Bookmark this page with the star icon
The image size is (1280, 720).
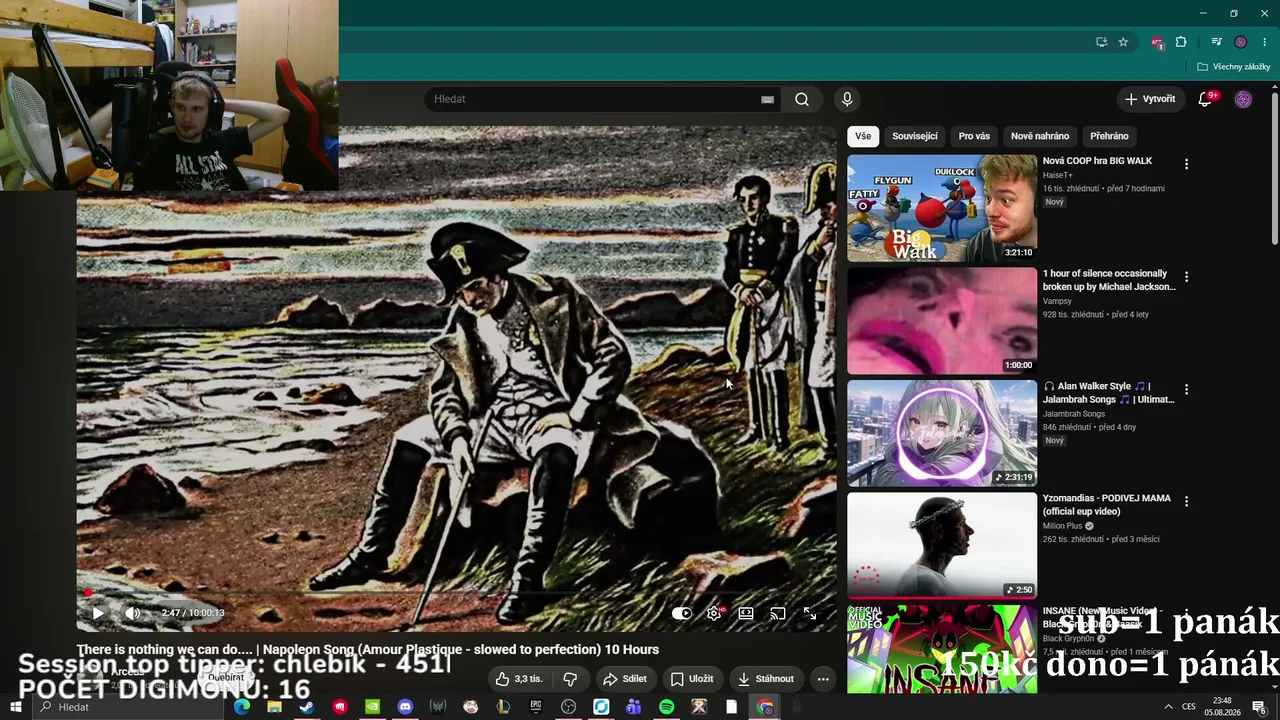[1123, 42]
